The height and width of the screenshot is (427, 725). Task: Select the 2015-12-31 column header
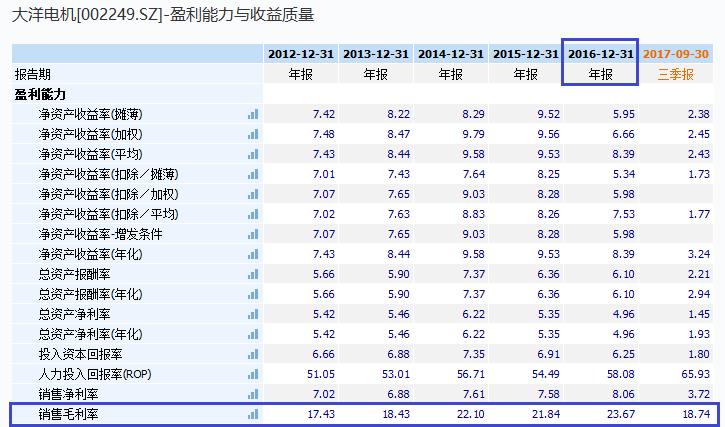526,54
